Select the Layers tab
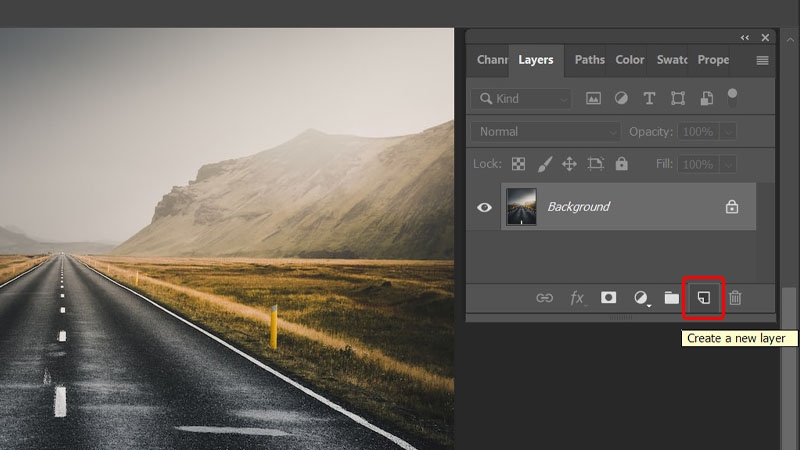Image resolution: width=800 pixels, height=450 pixels. [x=536, y=60]
